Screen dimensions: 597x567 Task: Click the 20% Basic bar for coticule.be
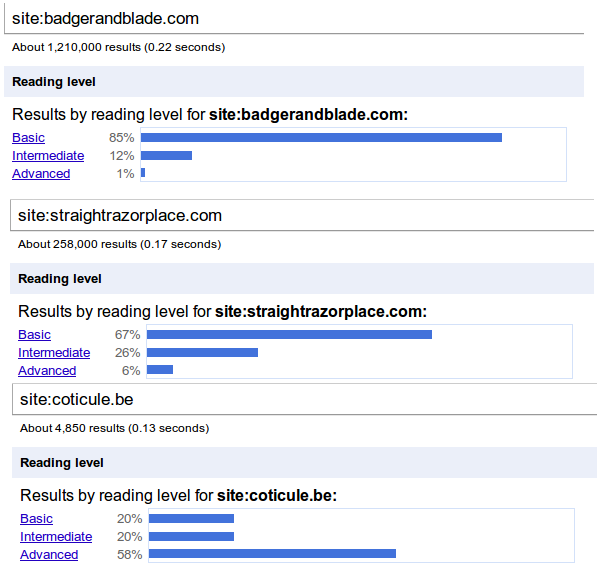point(191,518)
